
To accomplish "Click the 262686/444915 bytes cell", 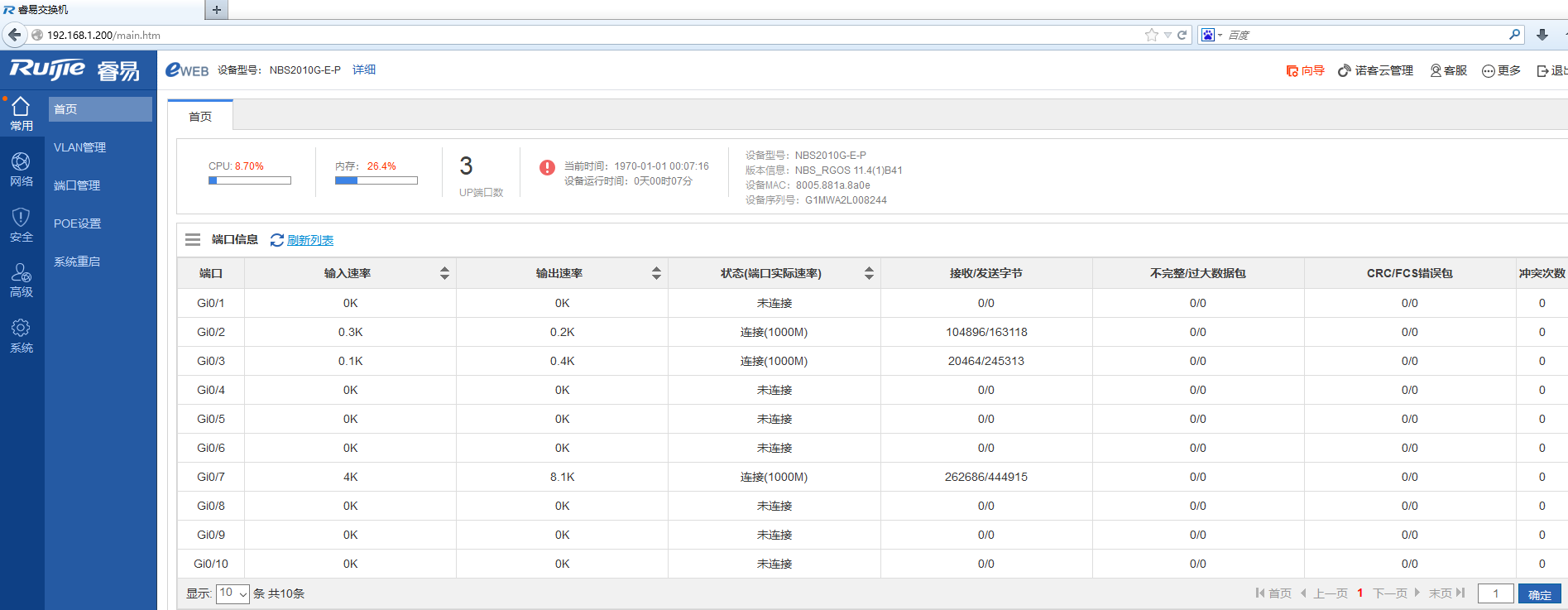I will 986,477.
